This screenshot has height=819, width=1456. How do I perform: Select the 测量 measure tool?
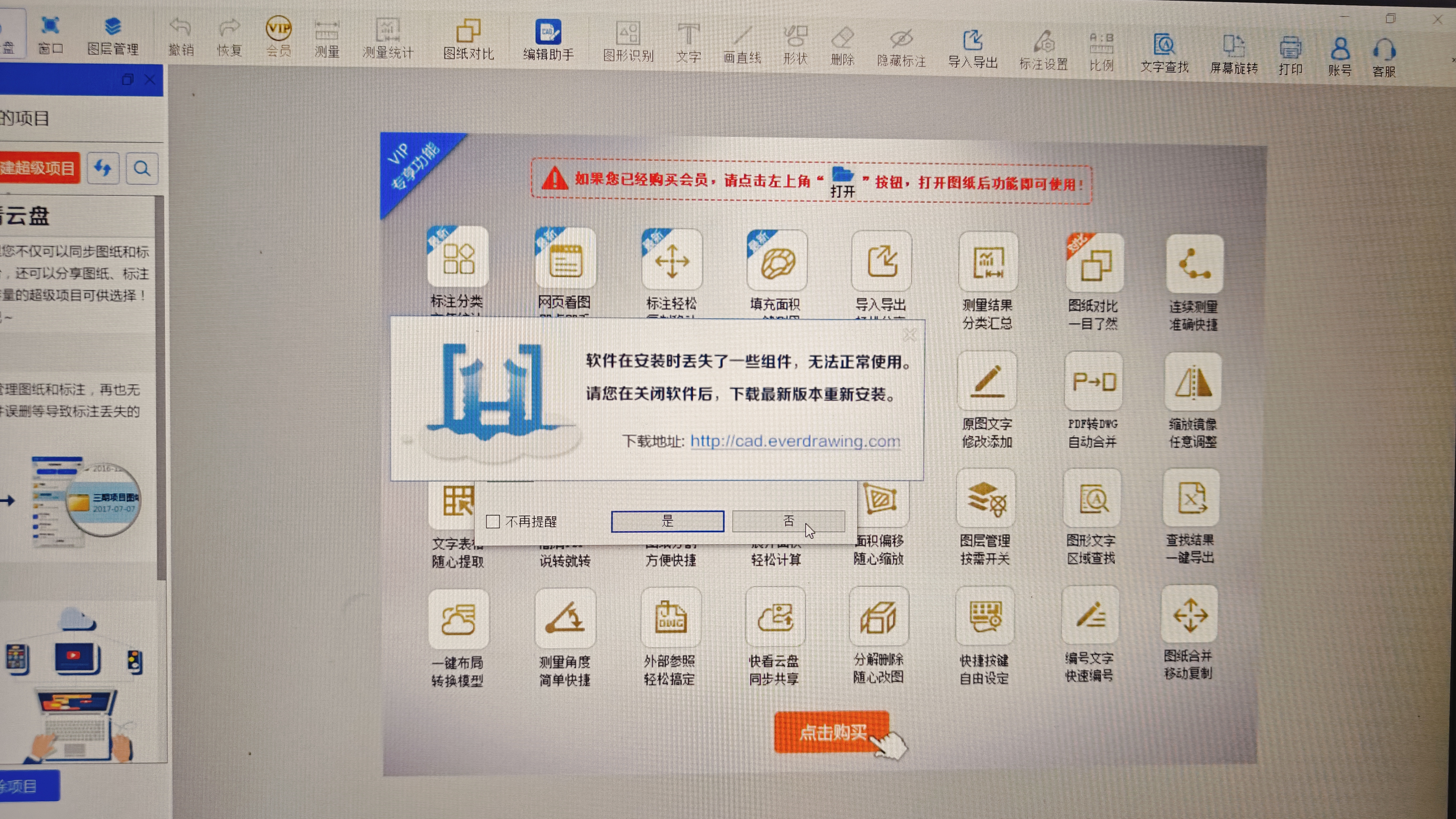click(x=327, y=39)
